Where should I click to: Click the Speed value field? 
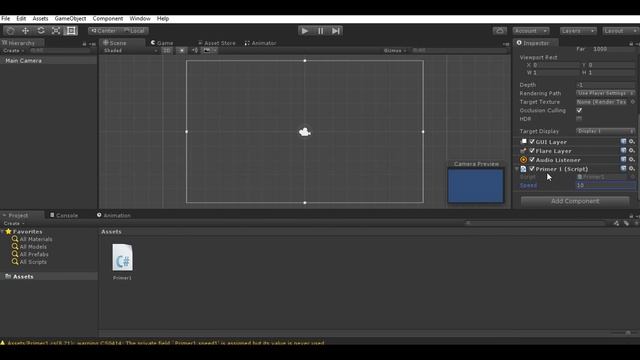pyautogui.click(x=605, y=185)
